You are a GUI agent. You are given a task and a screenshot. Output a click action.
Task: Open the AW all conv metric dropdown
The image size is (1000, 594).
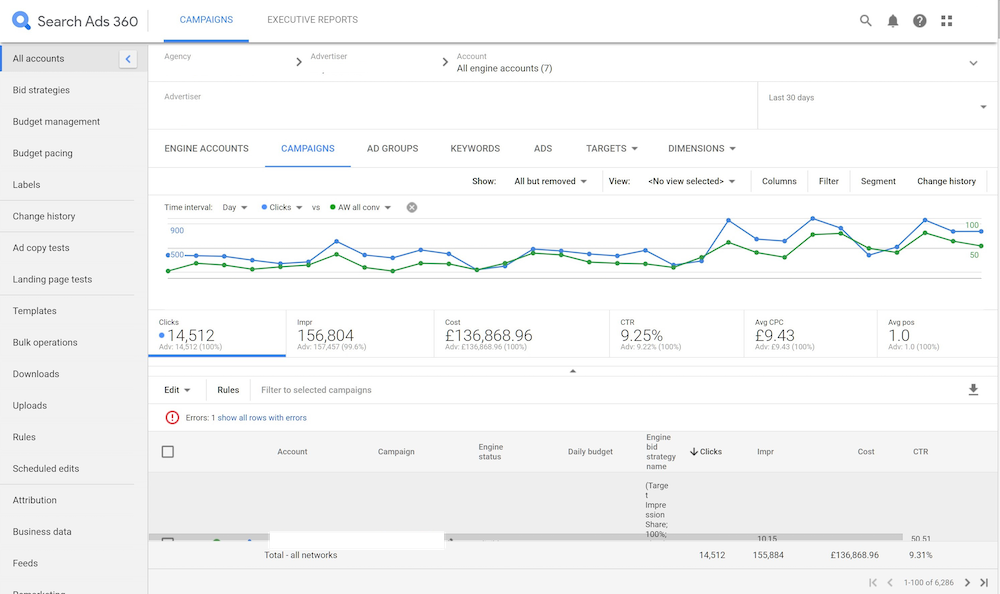point(360,207)
